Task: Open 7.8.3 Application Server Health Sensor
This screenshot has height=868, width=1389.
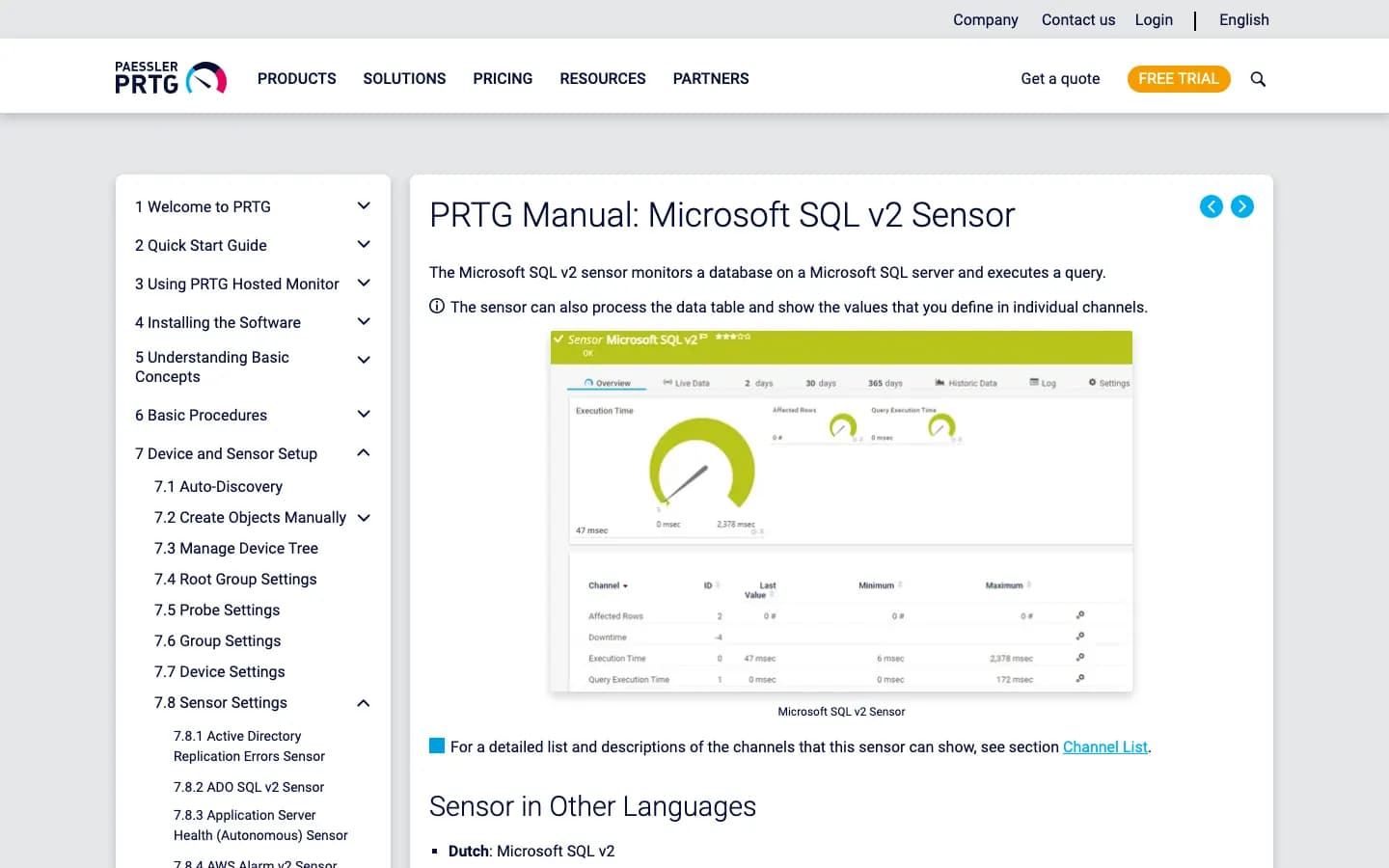Action: [x=260, y=826]
